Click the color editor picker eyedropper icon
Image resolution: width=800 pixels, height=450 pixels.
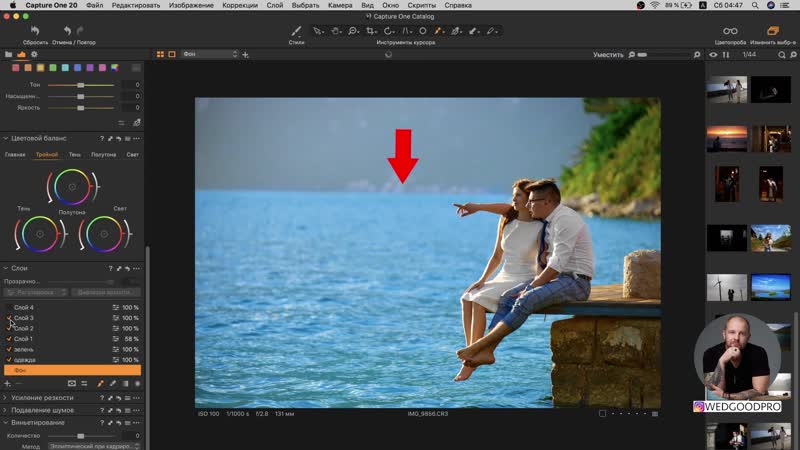pos(137,122)
